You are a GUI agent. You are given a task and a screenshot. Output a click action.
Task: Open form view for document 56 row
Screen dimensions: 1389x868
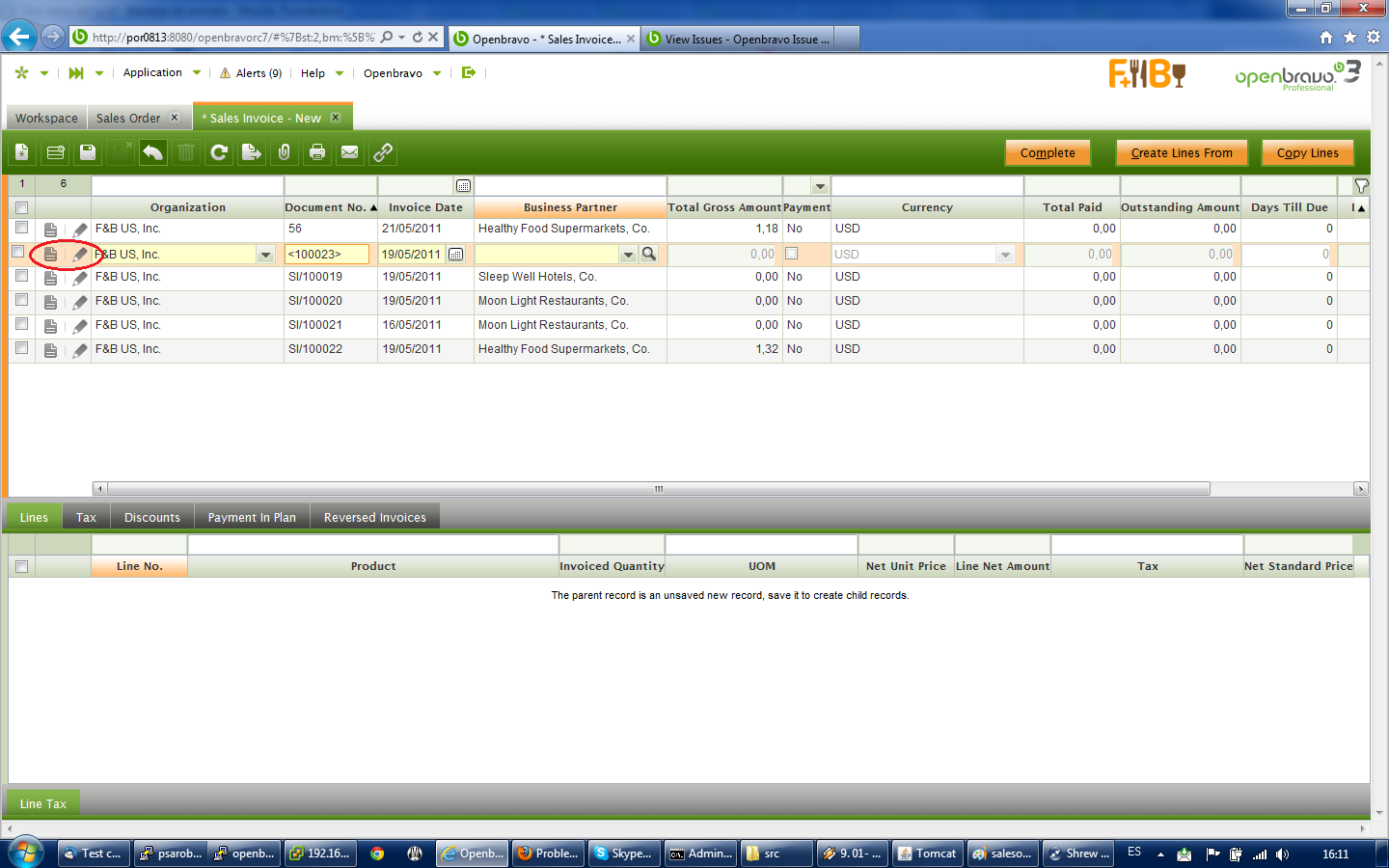coord(51,230)
